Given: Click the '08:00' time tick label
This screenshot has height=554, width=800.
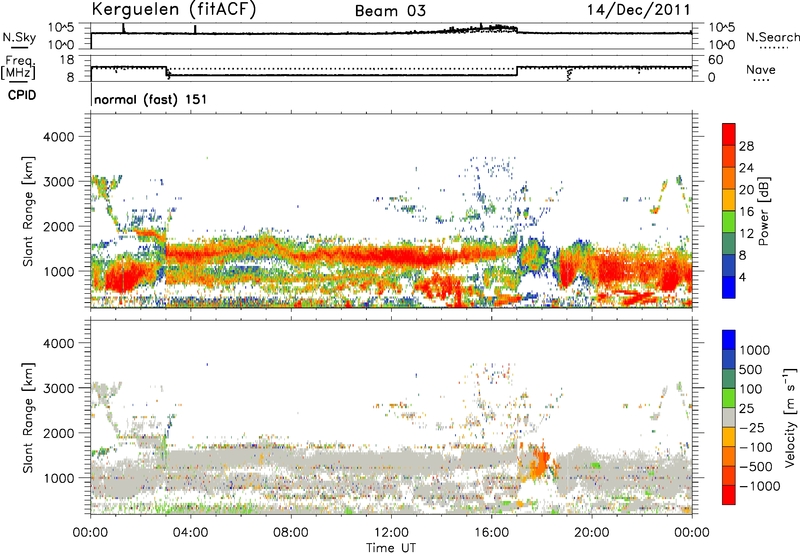Looking at the screenshot, I should click(291, 533).
